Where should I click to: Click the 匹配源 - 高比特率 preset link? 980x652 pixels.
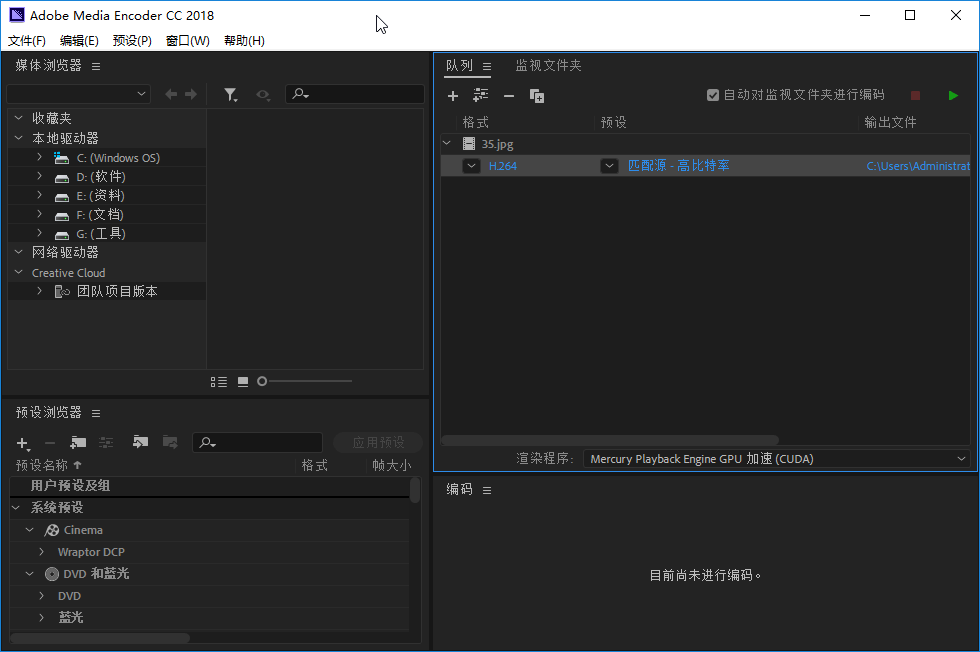click(x=678, y=166)
